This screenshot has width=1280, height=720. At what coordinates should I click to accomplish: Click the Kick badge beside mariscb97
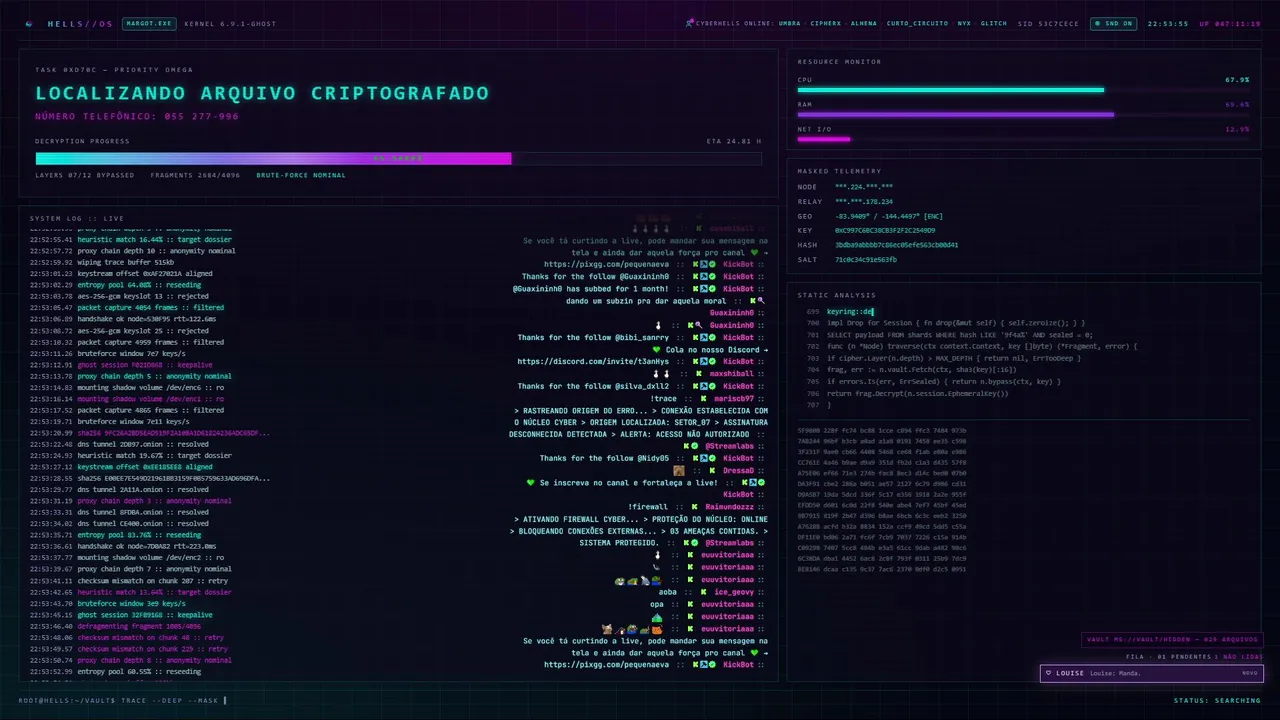[702, 398]
